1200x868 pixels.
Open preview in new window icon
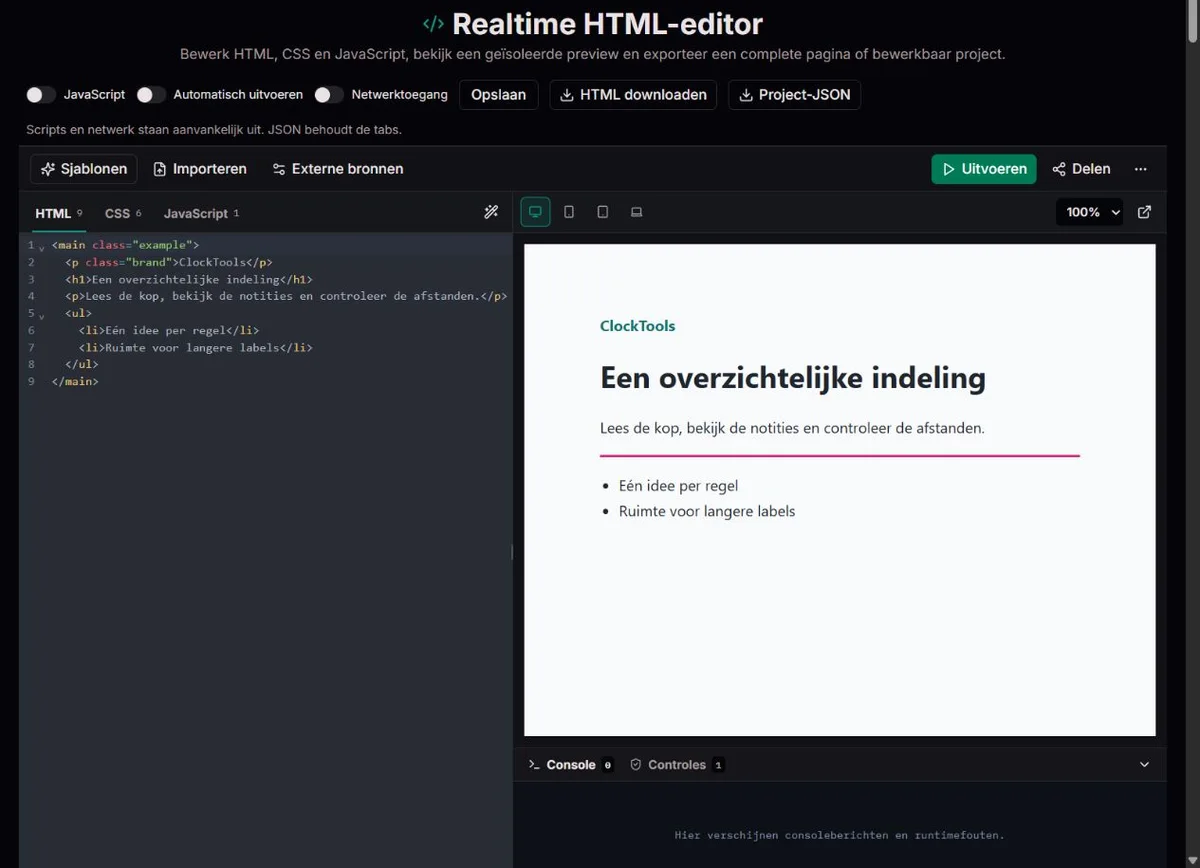[1145, 212]
